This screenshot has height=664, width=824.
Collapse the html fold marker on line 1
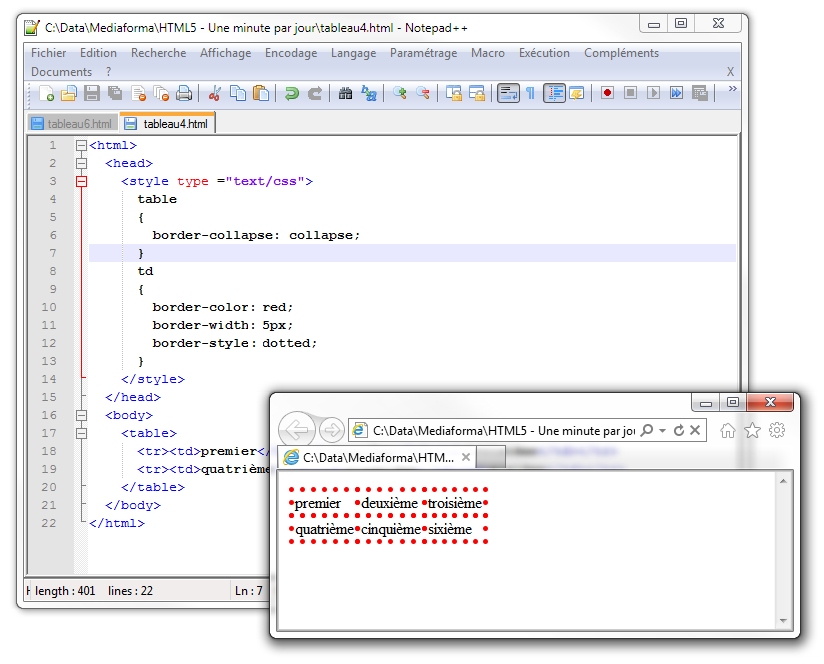81,145
